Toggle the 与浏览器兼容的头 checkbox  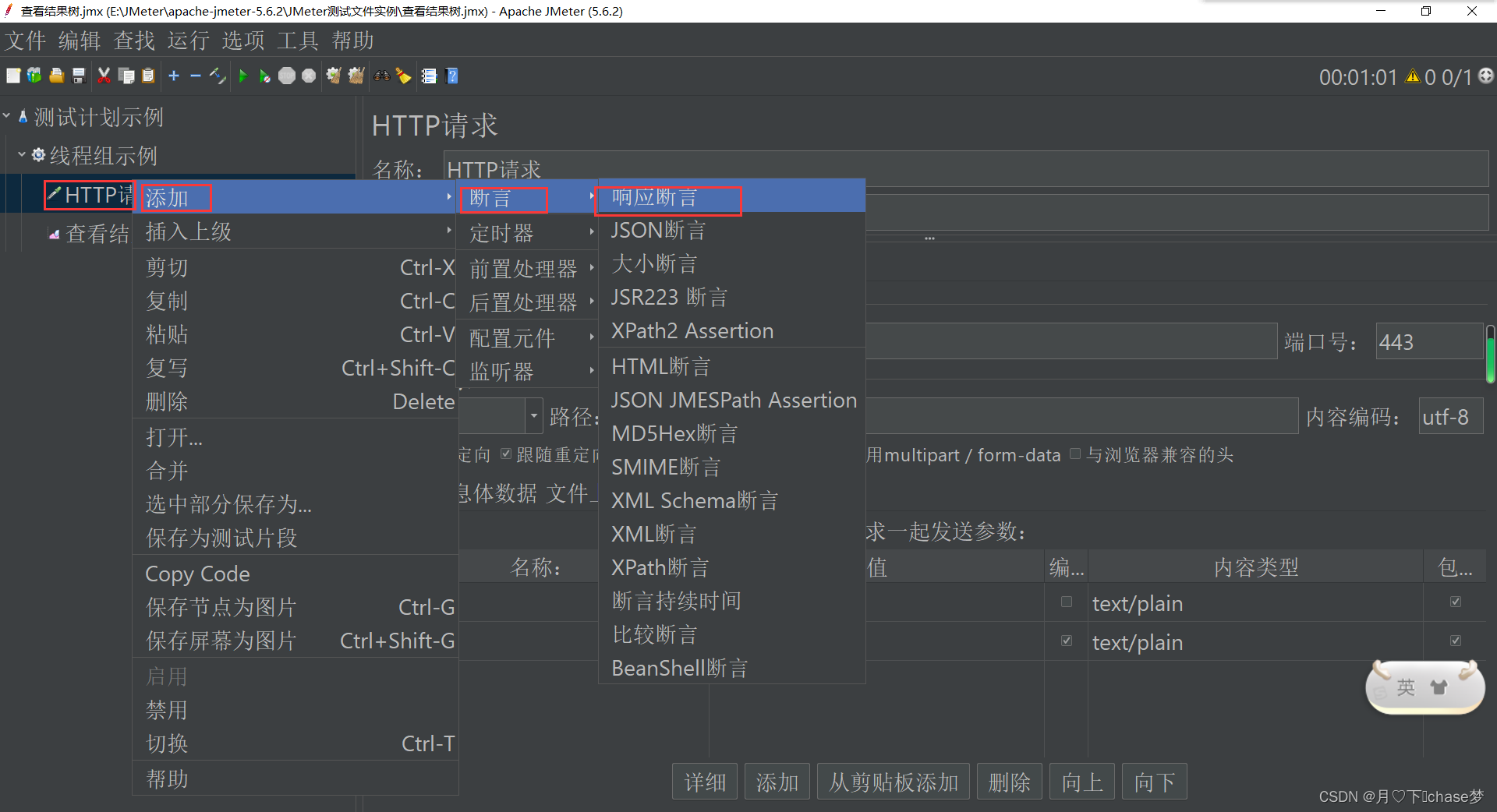pyautogui.click(x=1075, y=454)
